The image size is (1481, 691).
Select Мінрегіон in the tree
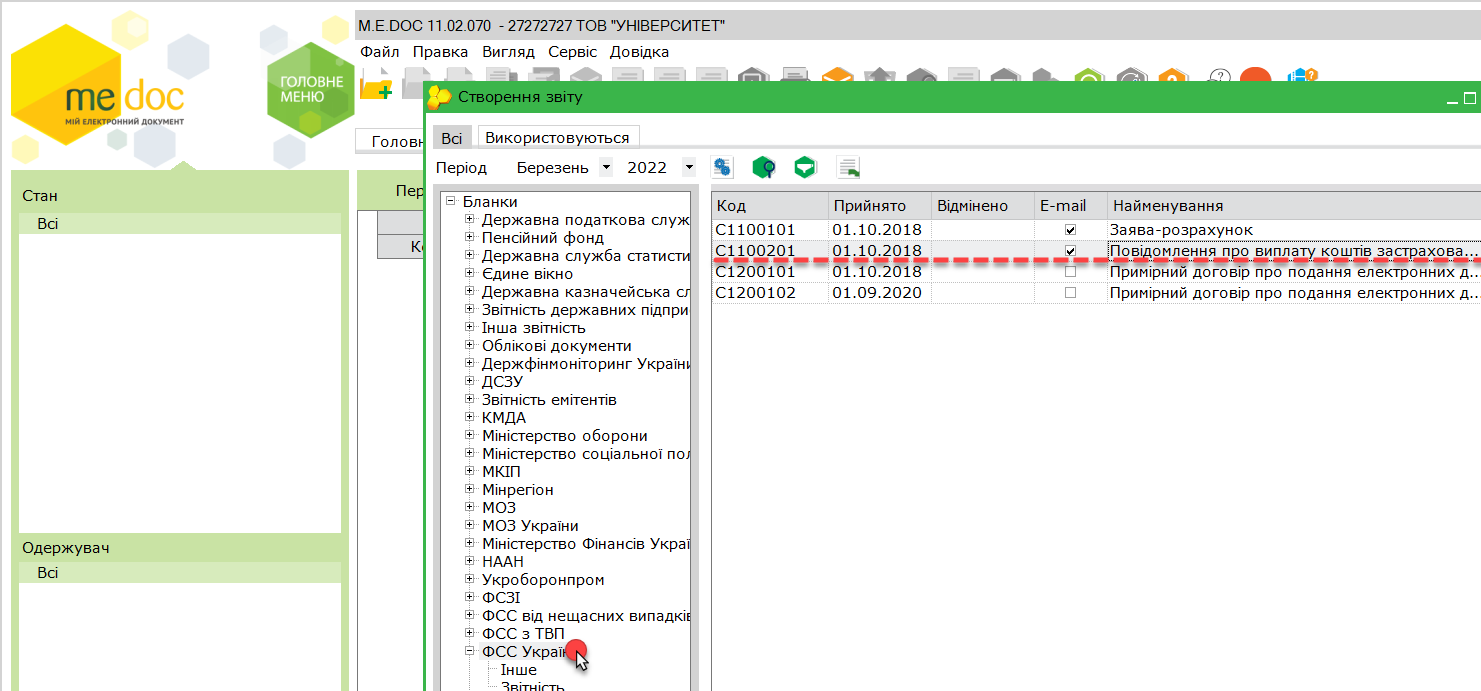[x=518, y=490]
